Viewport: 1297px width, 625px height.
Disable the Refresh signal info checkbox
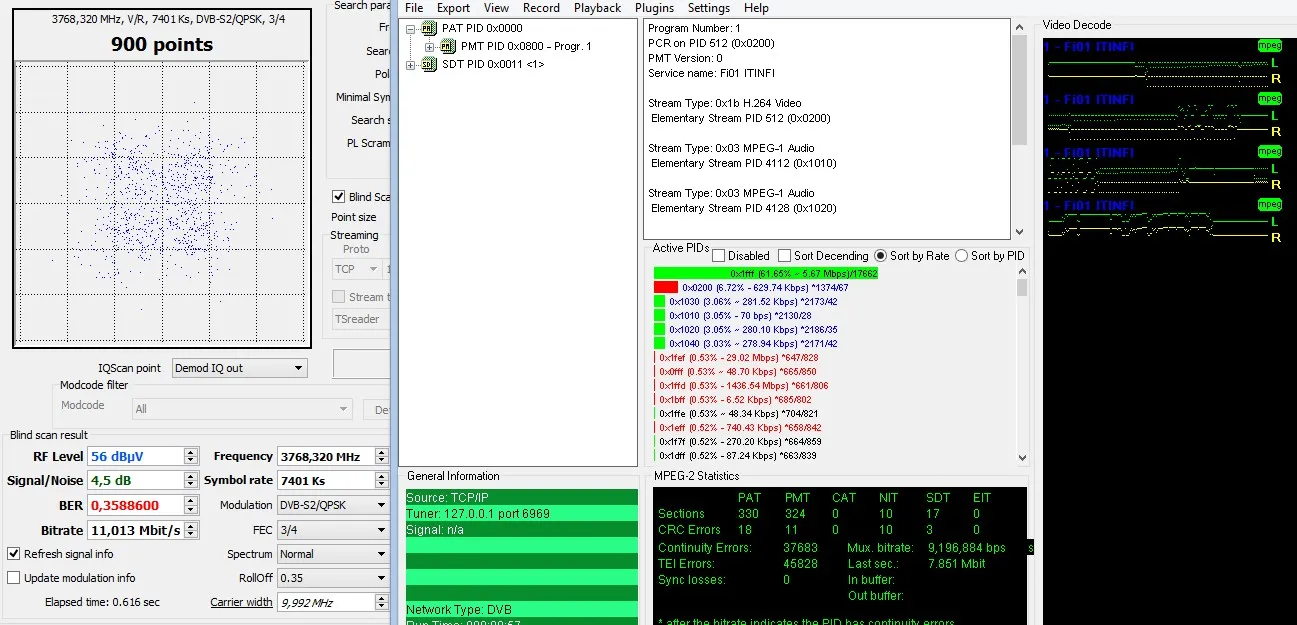tap(14, 554)
